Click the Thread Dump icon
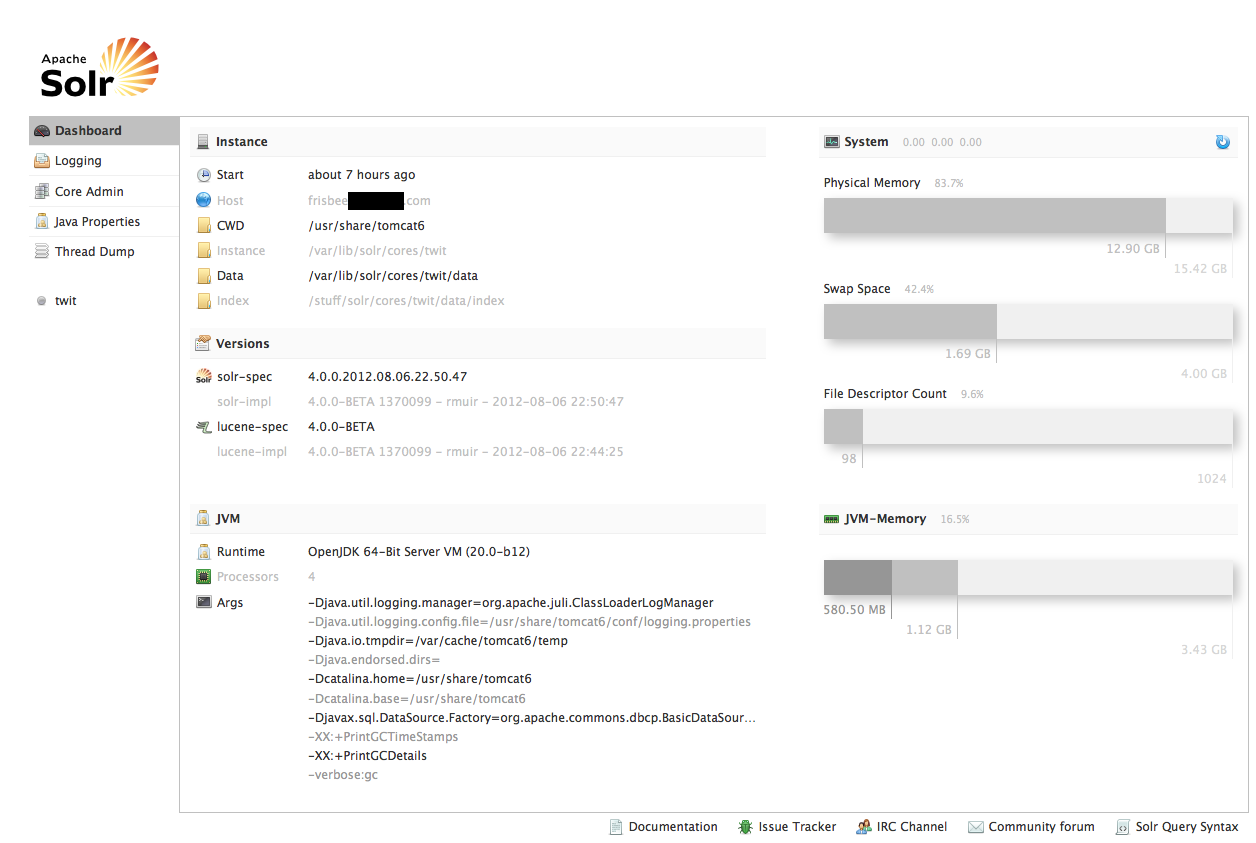 41,252
